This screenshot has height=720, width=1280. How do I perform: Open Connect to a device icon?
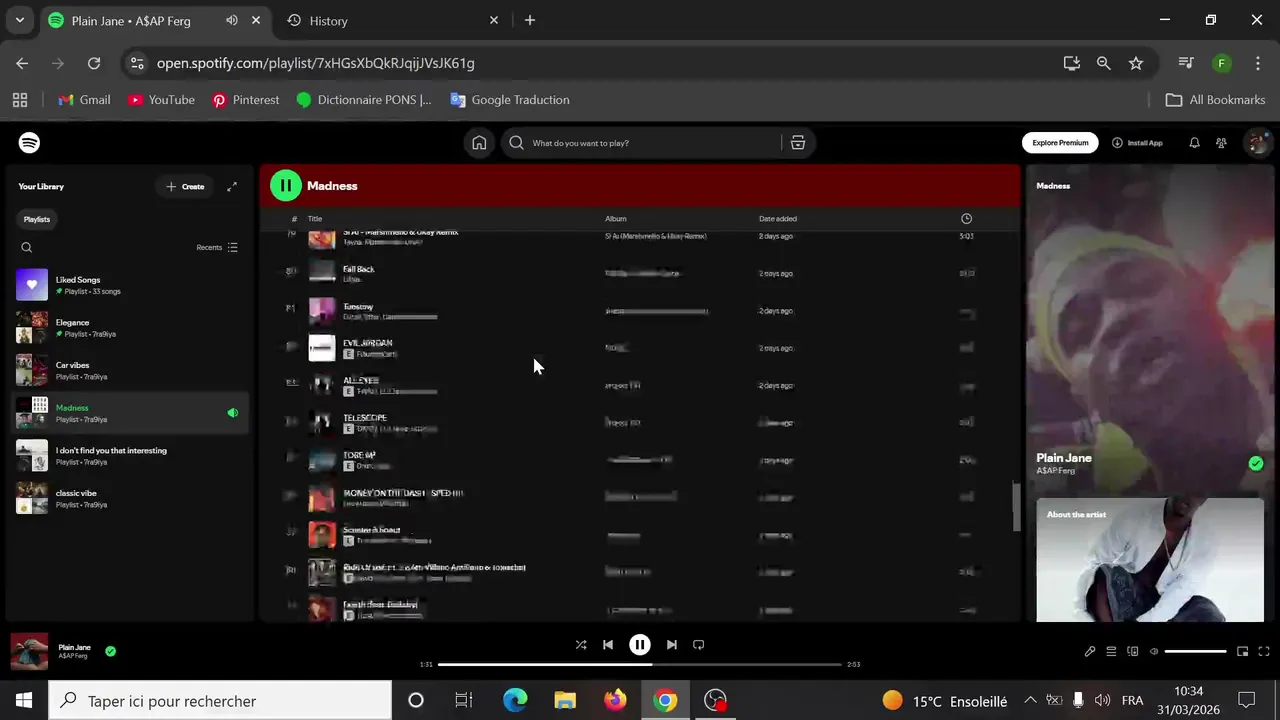pyautogui.click(x=1133, y=652)
